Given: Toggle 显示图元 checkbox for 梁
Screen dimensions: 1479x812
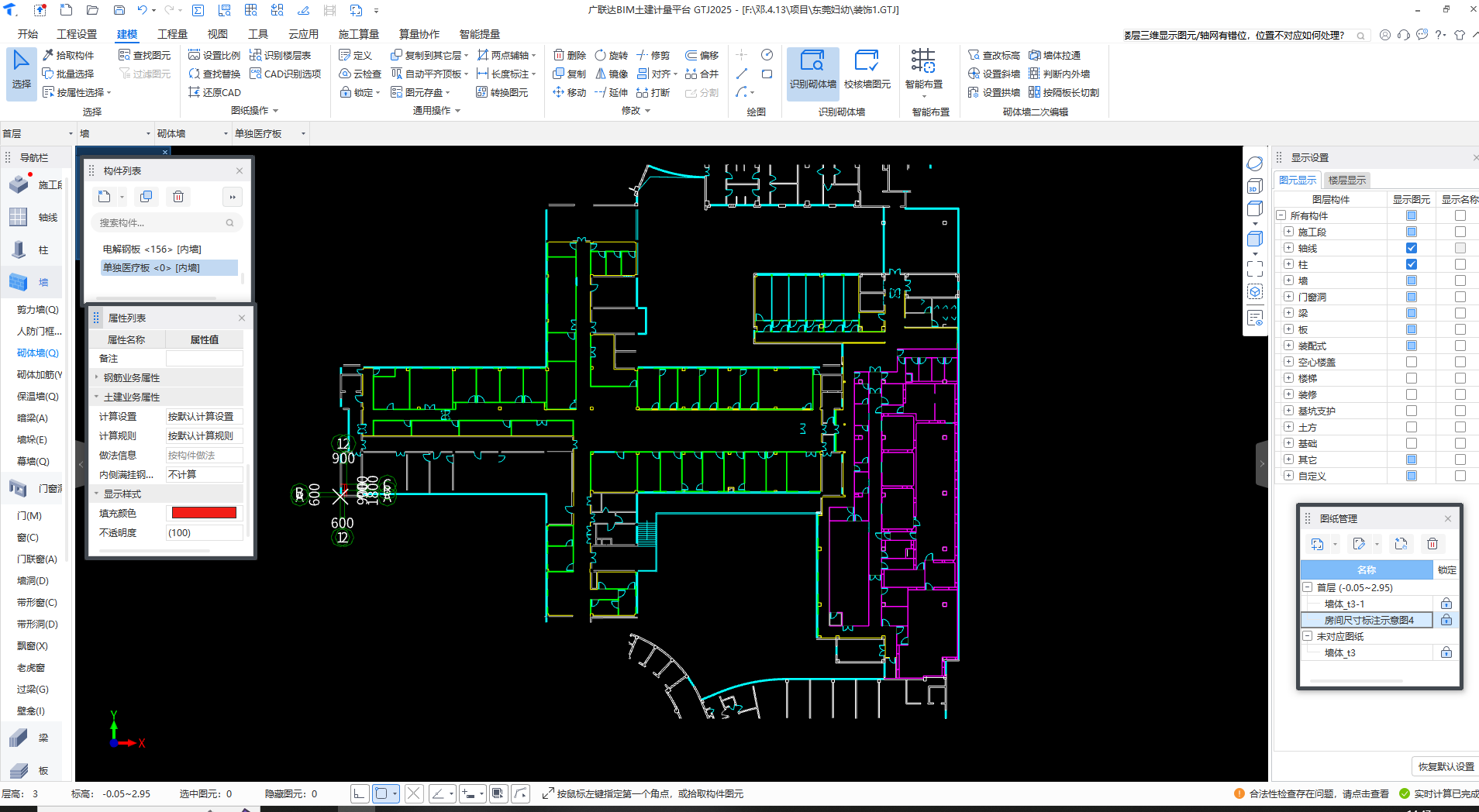Looking at the screenshot, I should click(x=1412, y=313).
